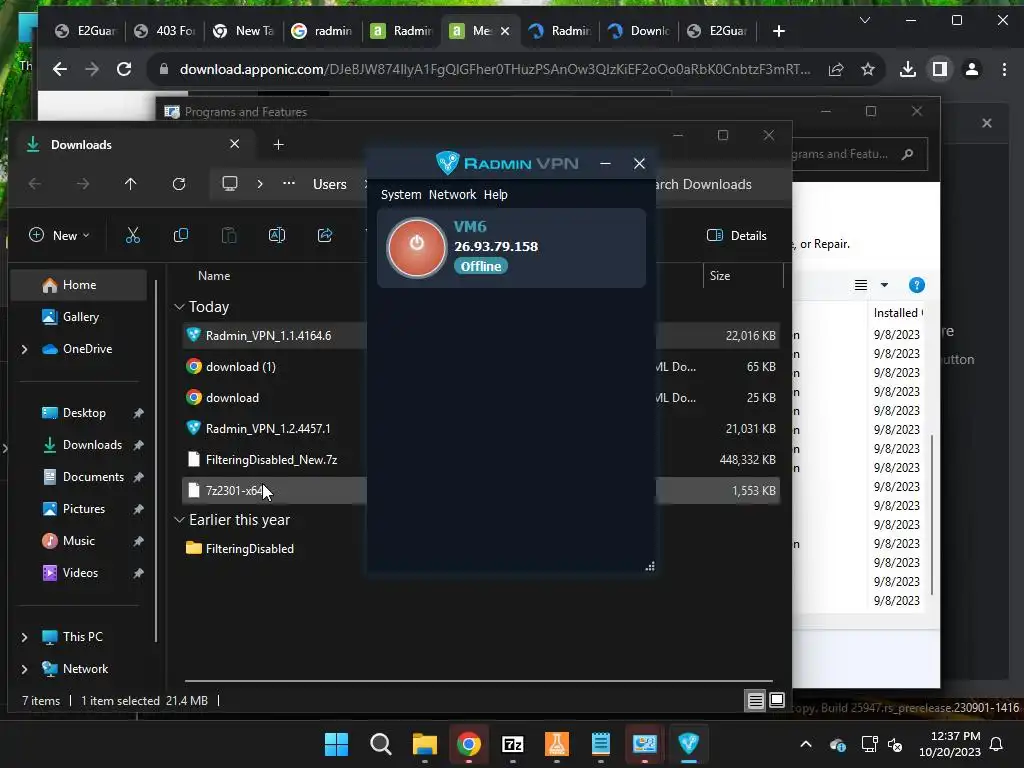Click the back arrow in Explorer
The image size is (1024, 768).
click(35, 184)
